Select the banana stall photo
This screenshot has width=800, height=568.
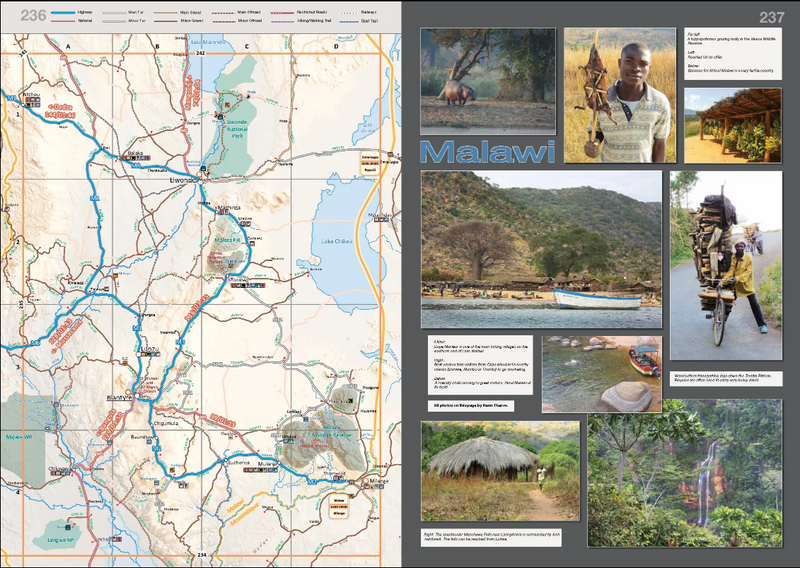tap(733, 126)
